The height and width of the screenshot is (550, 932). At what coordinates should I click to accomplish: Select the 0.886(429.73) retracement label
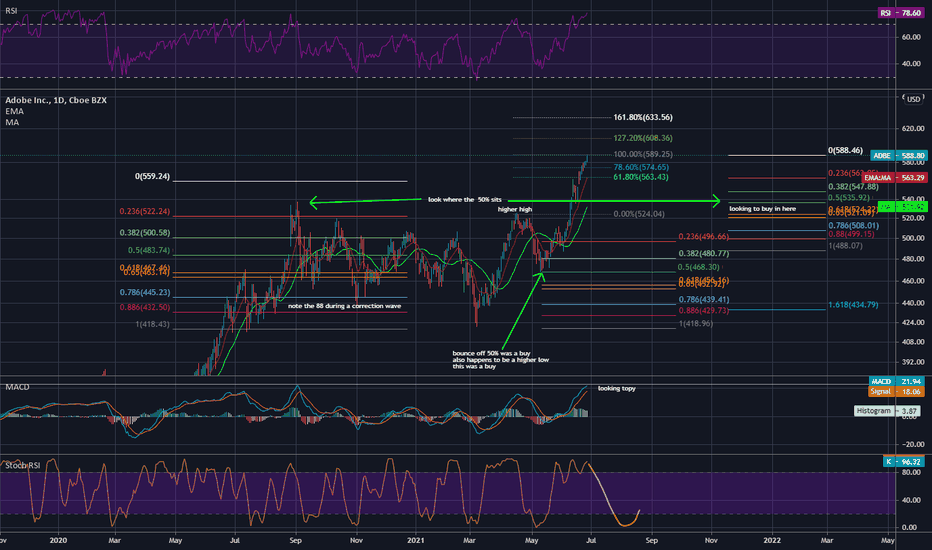pyautogui.click(x=704, y=311)
